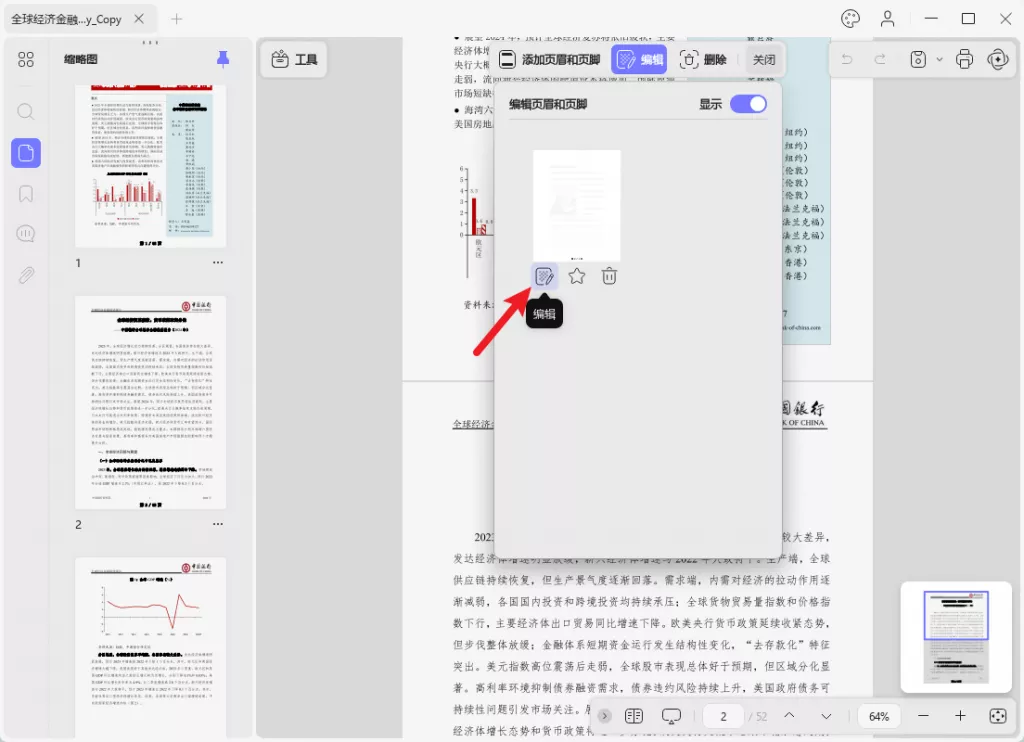Expand the collapsed bottom toolbar arrow
This screenshot has height=742, width=1024.
tap(604, 716)
